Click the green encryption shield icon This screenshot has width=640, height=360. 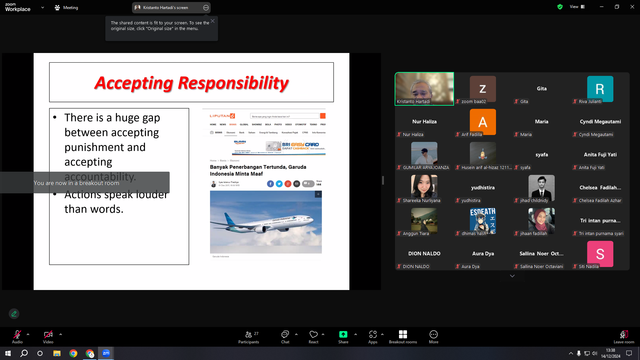(560, 7)
